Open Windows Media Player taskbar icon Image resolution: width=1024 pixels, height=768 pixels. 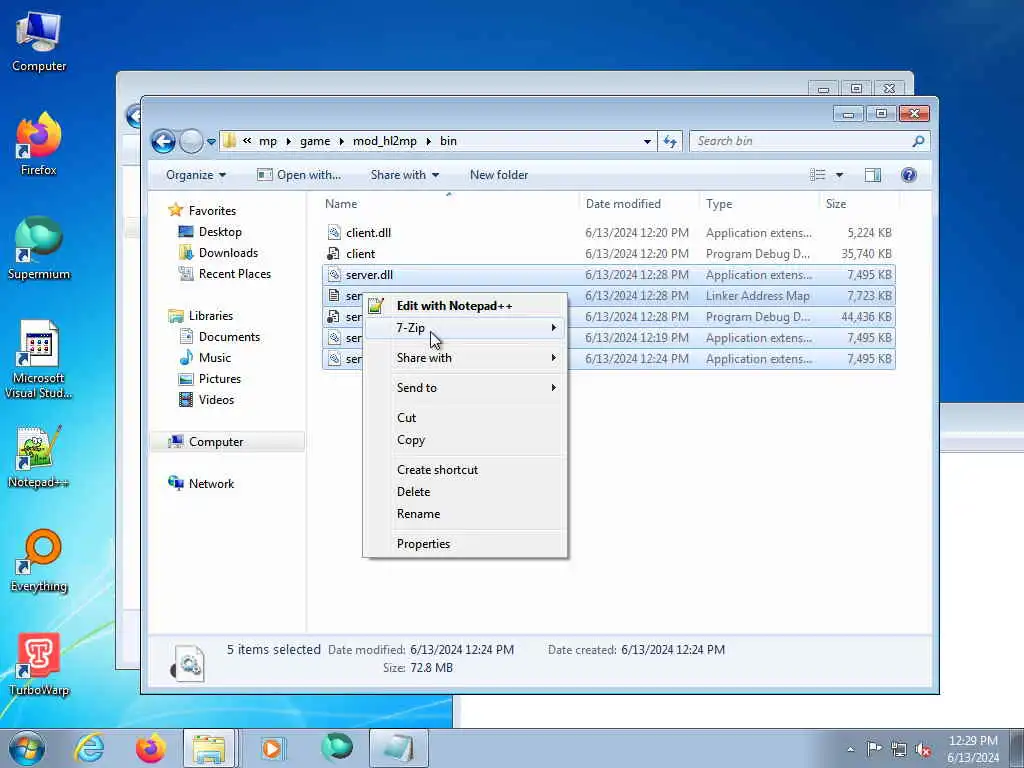point(272,748)
